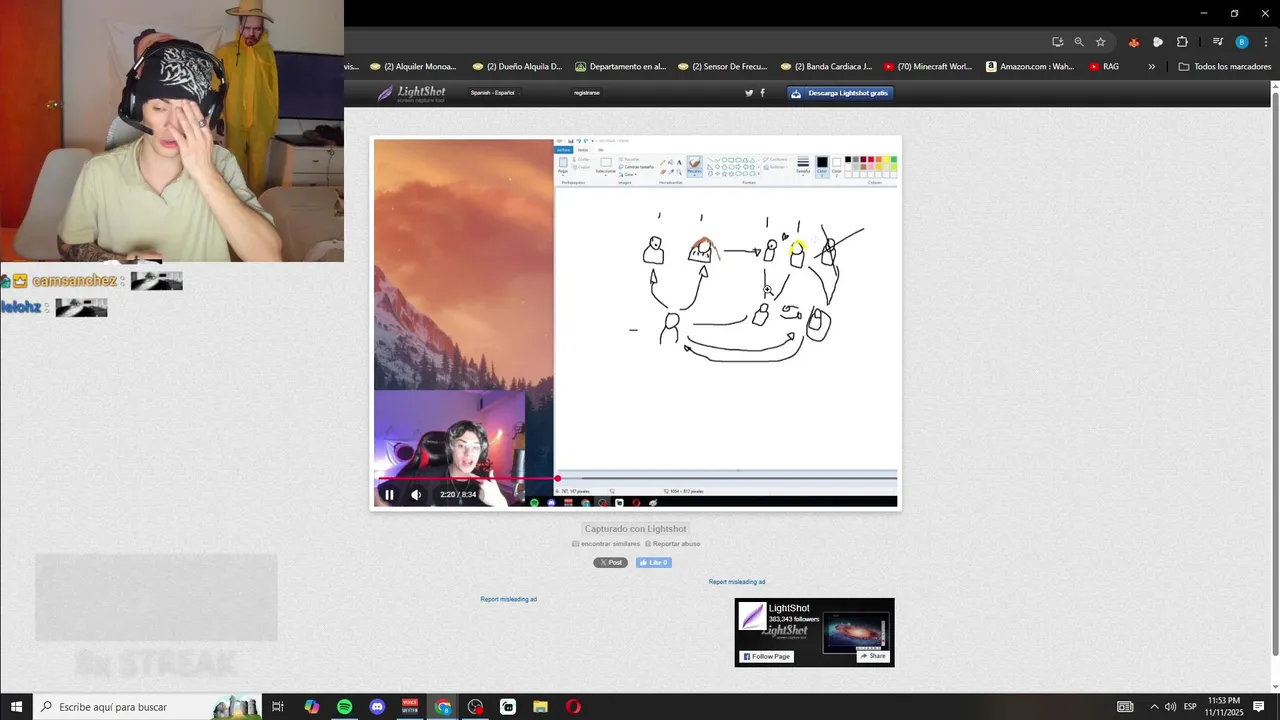Open the Windows notification center
Screen dimensions: 1280x720
(1259, 707)
